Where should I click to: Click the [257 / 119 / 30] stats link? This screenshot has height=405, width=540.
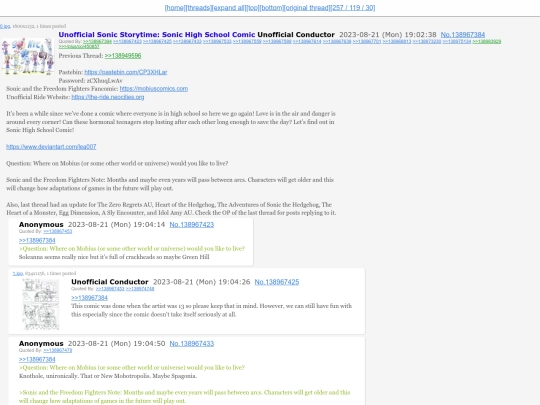coord(353,8)
